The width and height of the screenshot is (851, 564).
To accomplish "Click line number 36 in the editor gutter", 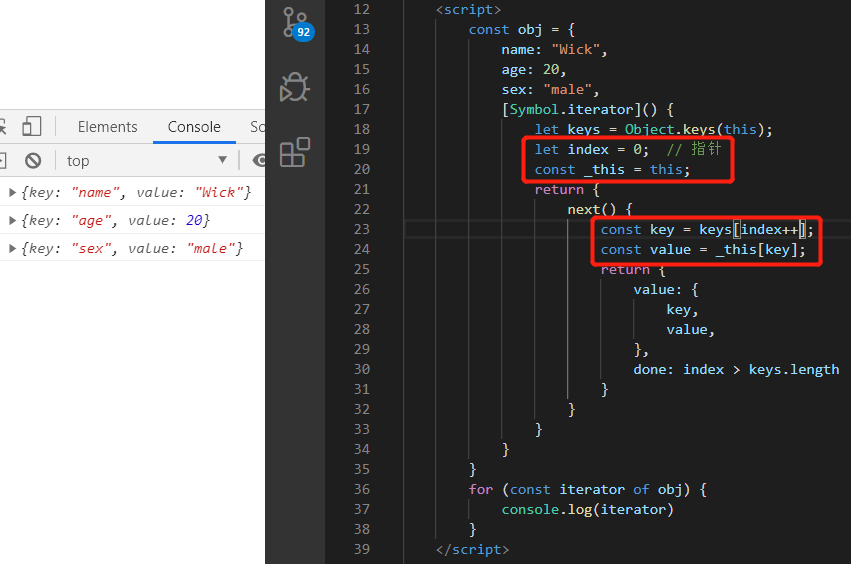I will point(361,489).
